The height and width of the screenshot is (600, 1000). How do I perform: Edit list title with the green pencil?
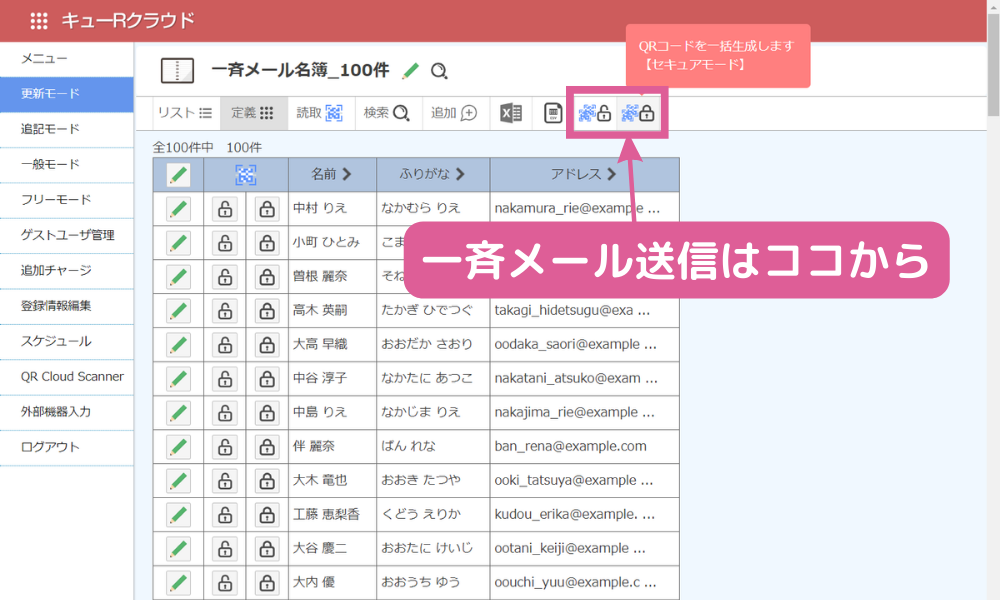pyautogui.click(x=411, y=70)
